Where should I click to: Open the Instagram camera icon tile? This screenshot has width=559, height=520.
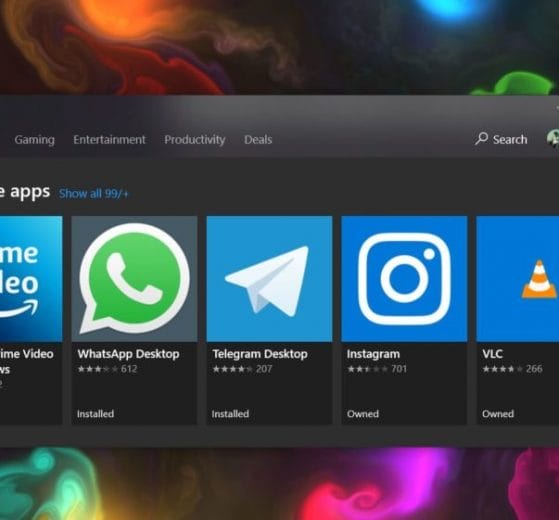click(404, 279)
